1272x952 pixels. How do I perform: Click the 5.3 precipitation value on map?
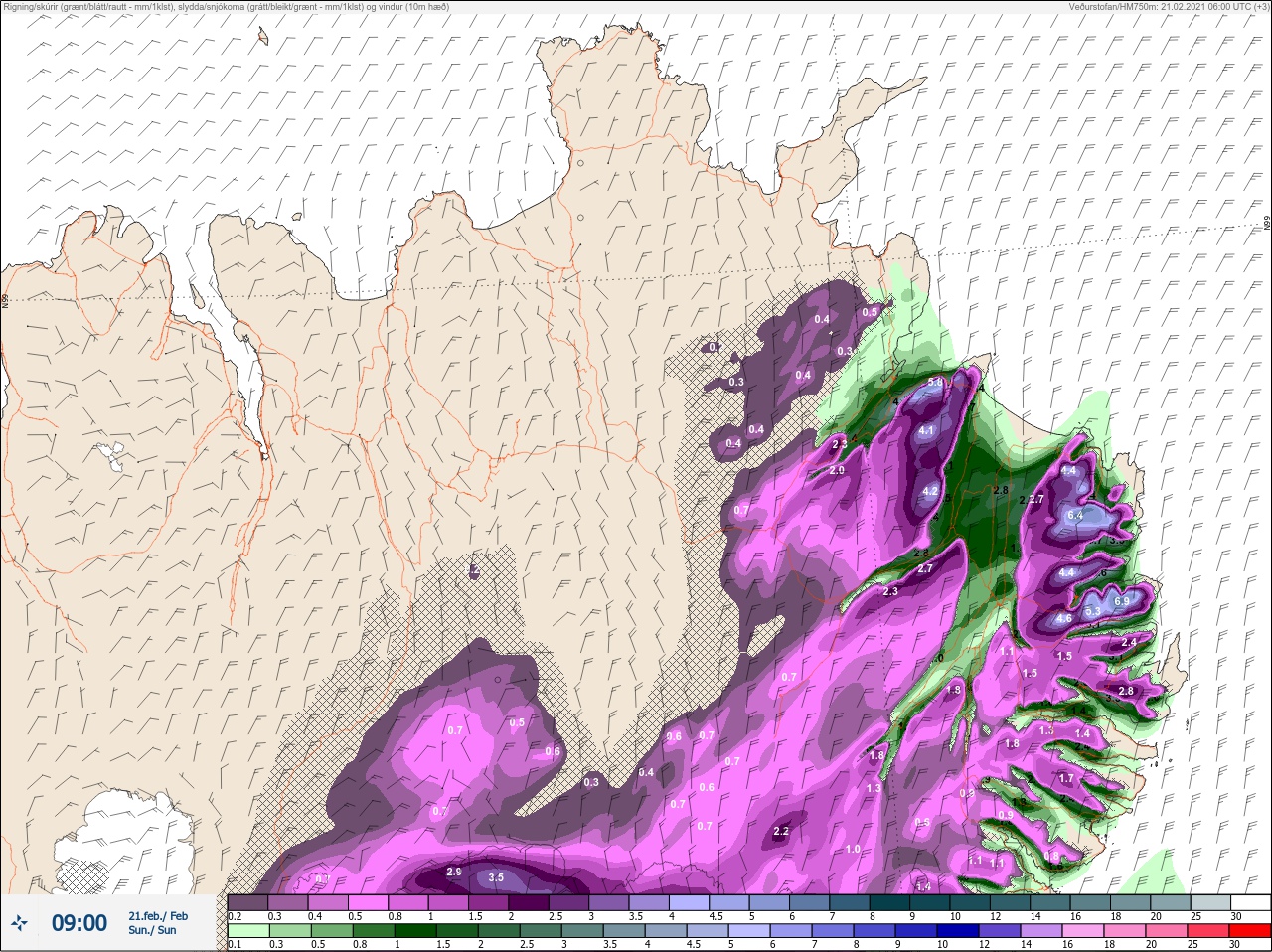[1093, 612]
